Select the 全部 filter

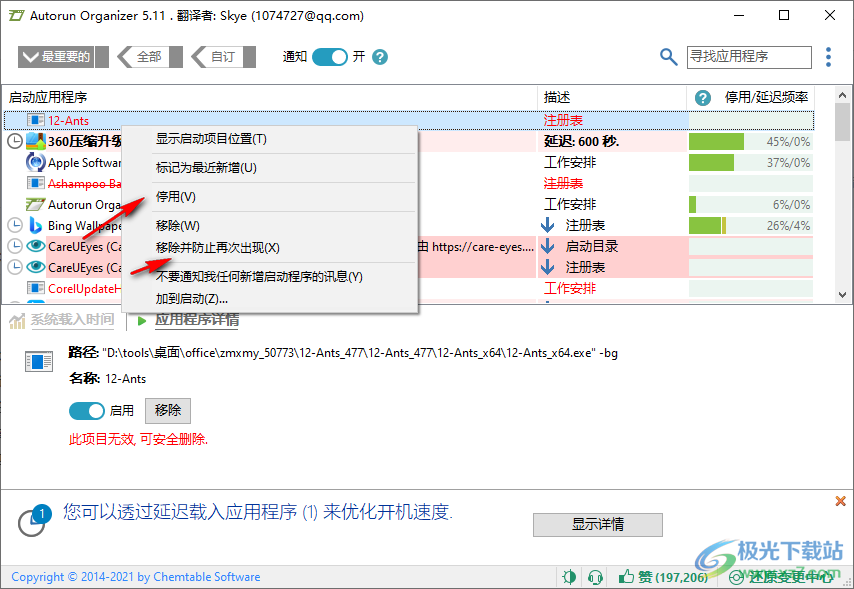(x=150, y=57)
